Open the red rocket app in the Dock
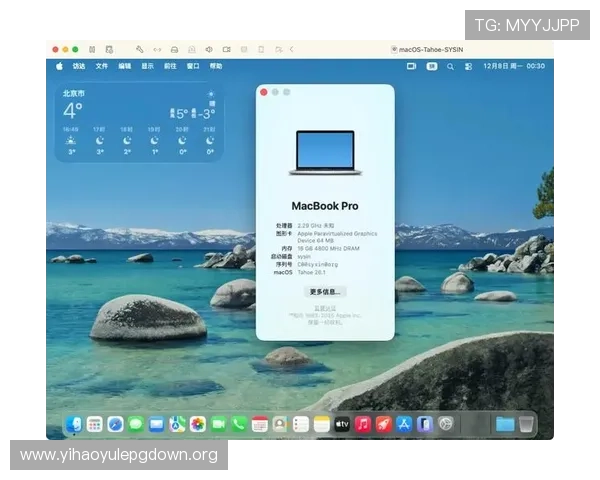The width and height of the screenshot is (600, 480). [383, 424]
